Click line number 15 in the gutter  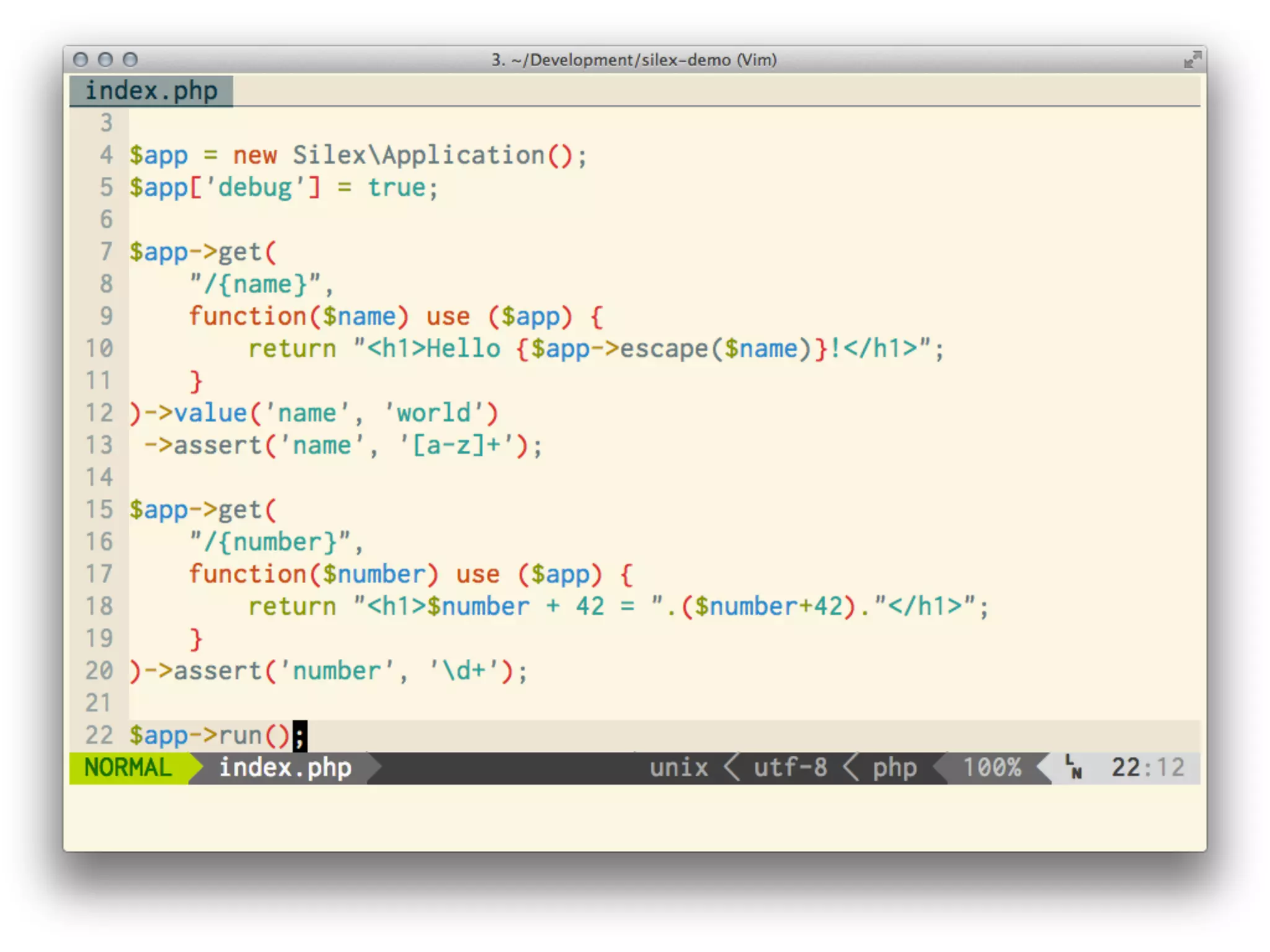click(x=99, y=509)
